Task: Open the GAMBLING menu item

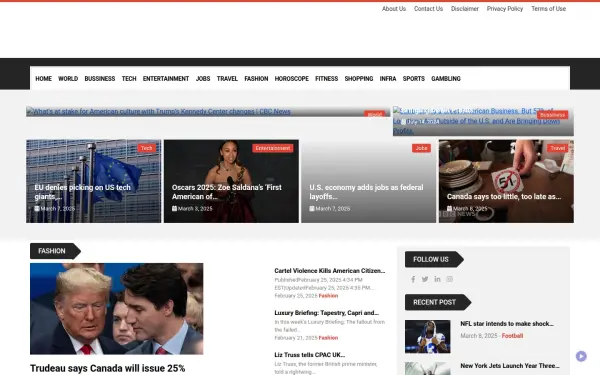Action: [x=446, y=78]
